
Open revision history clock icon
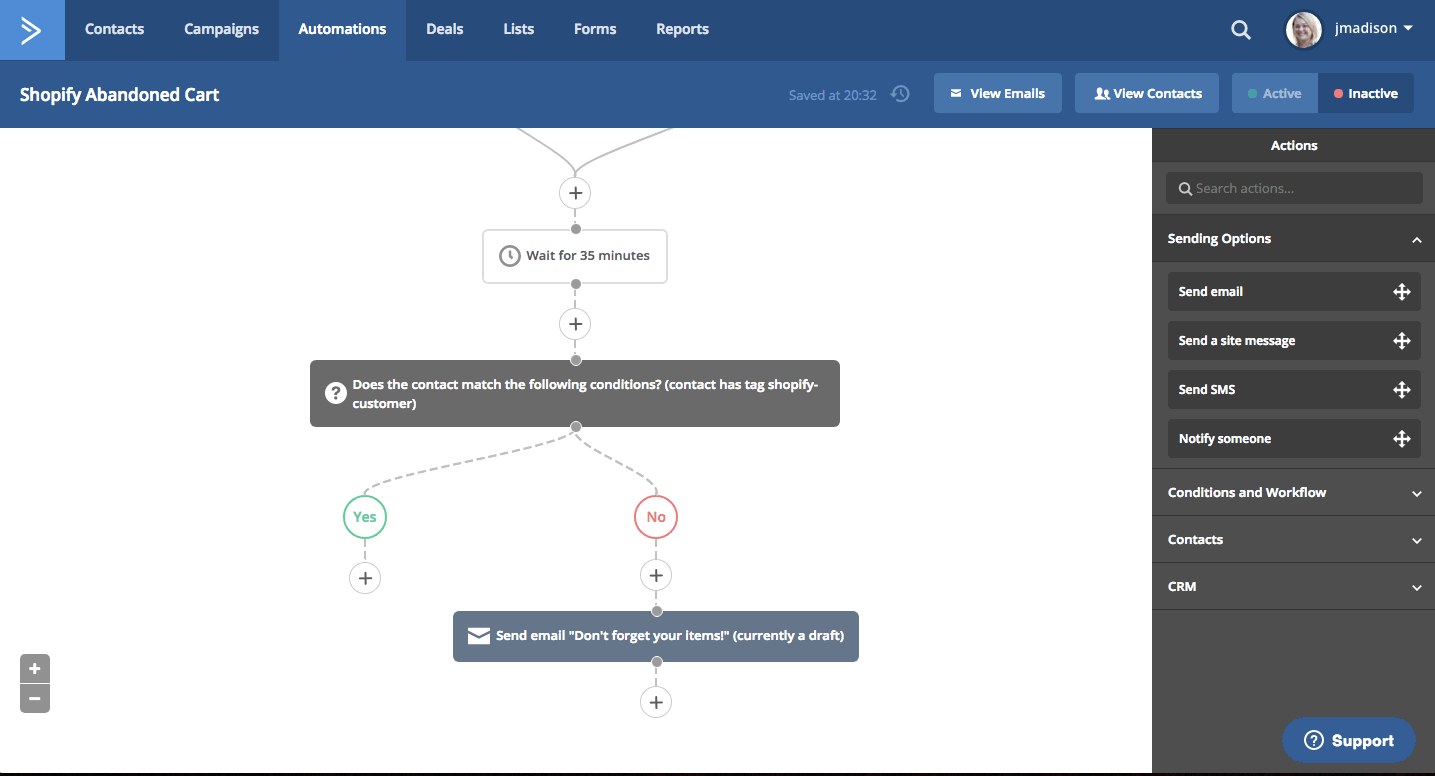point(900,94)
